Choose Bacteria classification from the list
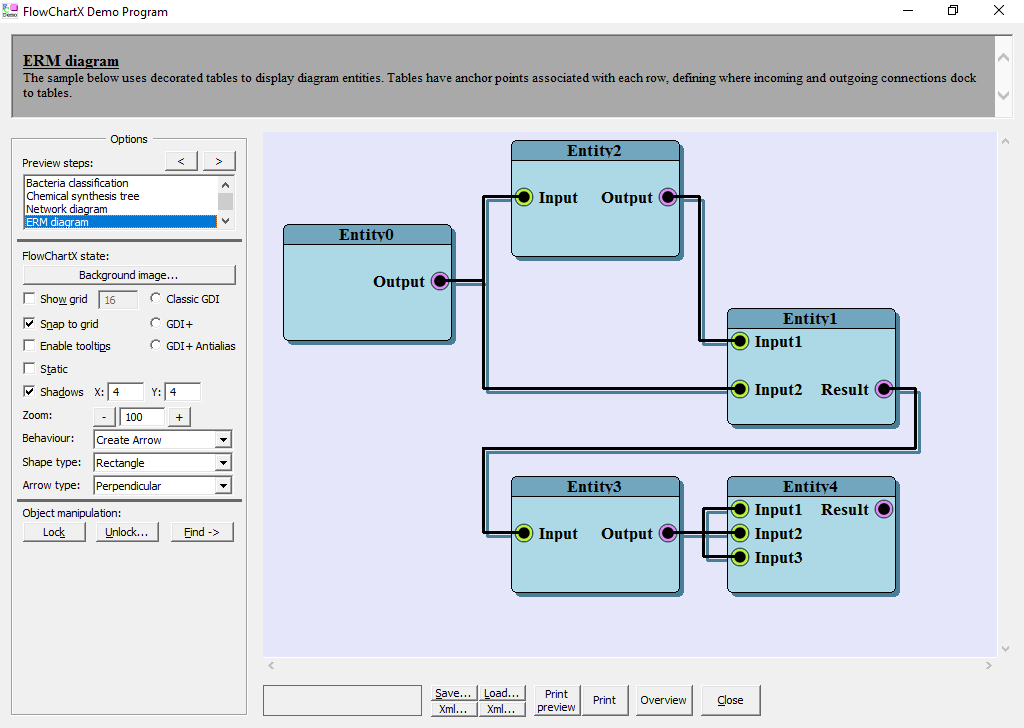Image resolution: width=1024 pixels, height=728 pixels. click(x=77, y=183)
